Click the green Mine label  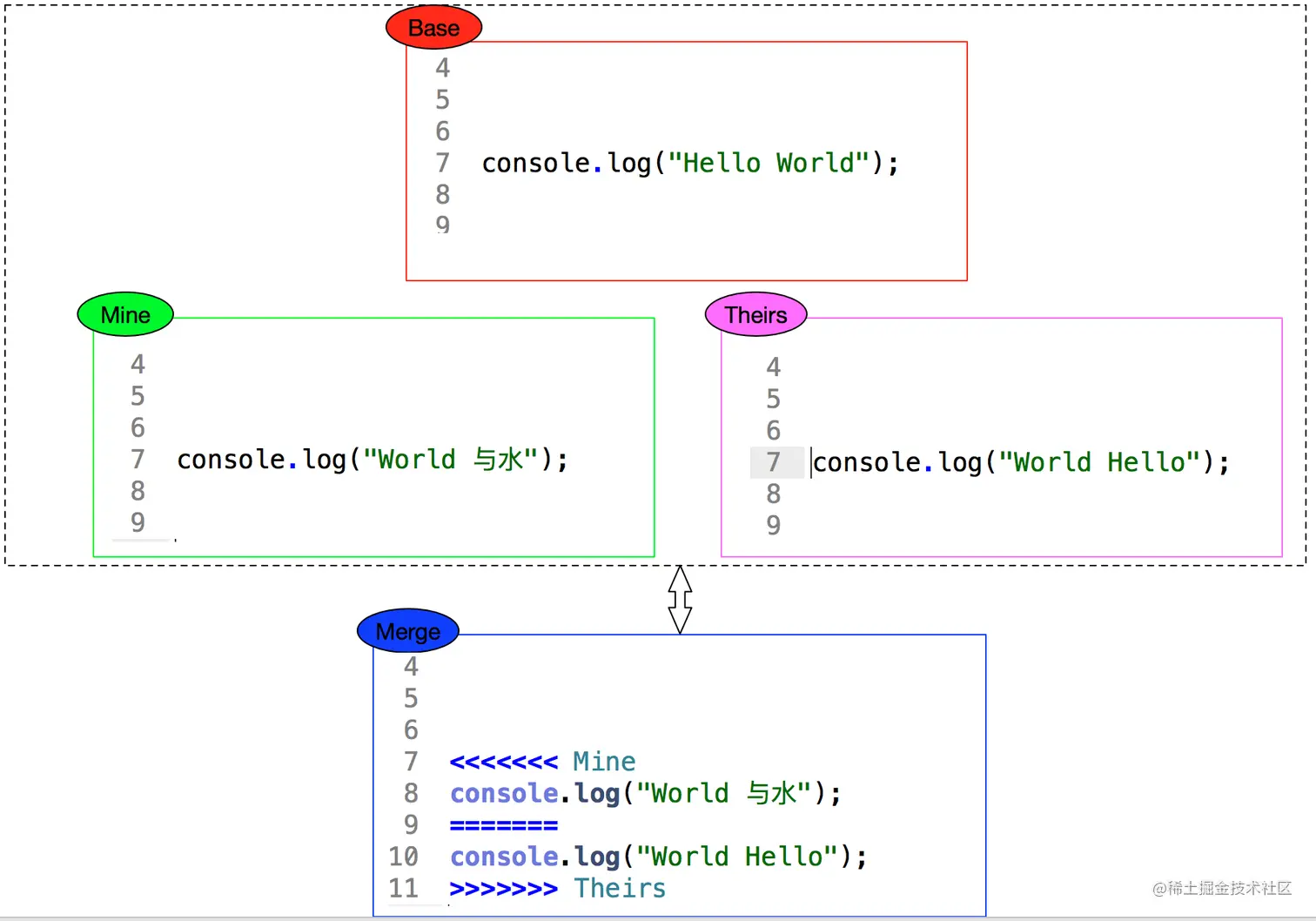125,314
